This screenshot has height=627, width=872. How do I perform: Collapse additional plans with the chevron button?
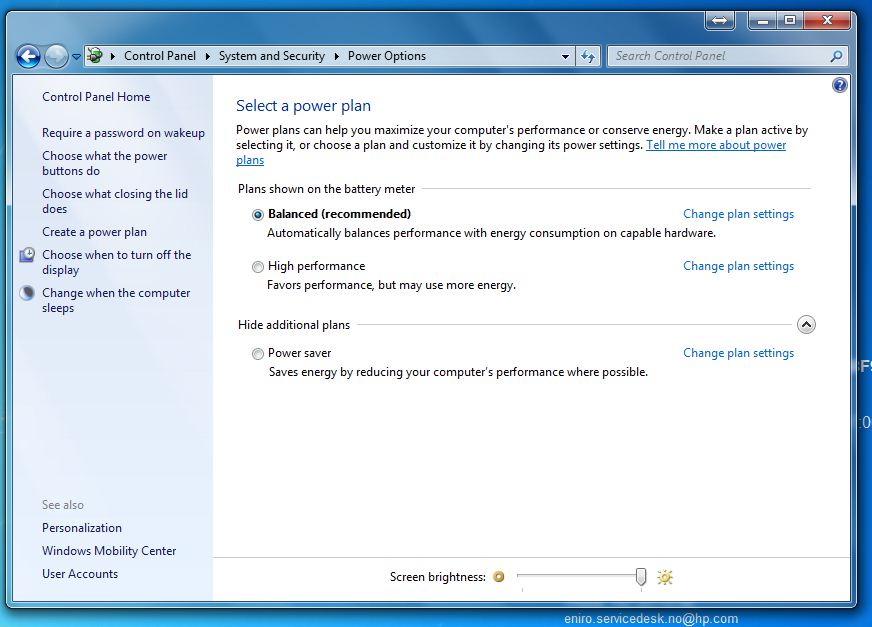[806, 324]
